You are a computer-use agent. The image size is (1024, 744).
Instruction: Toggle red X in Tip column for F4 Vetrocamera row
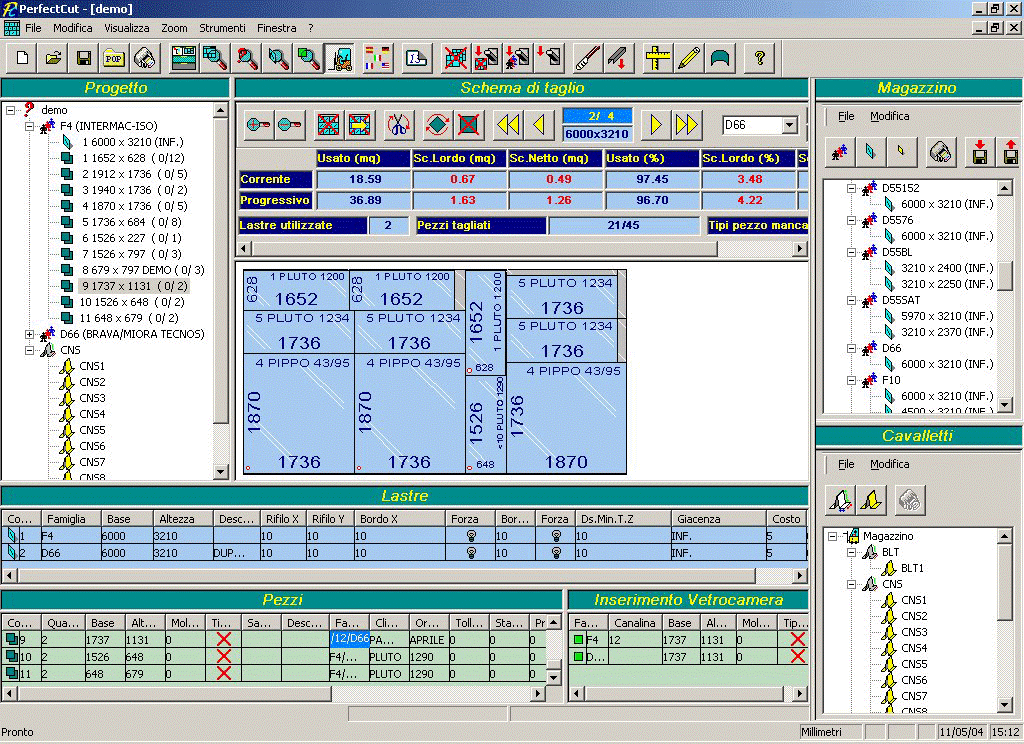(797, 639)
